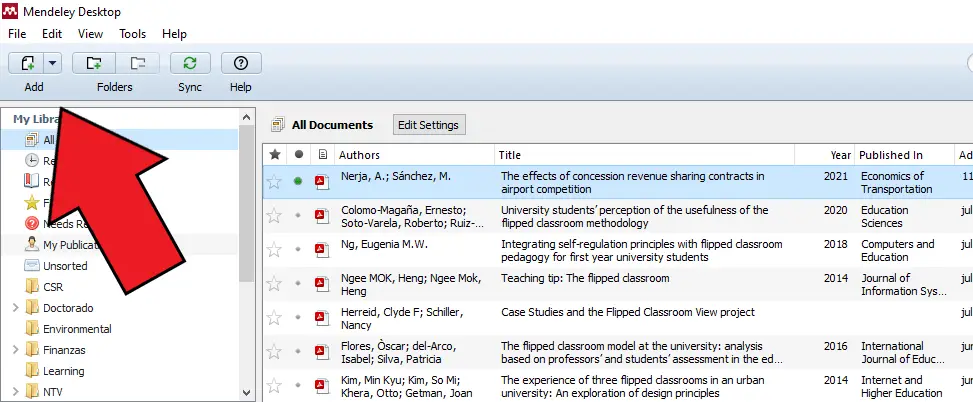Sort by Title column header
This screenshot has width=973, height=402.
coord(645,155)
